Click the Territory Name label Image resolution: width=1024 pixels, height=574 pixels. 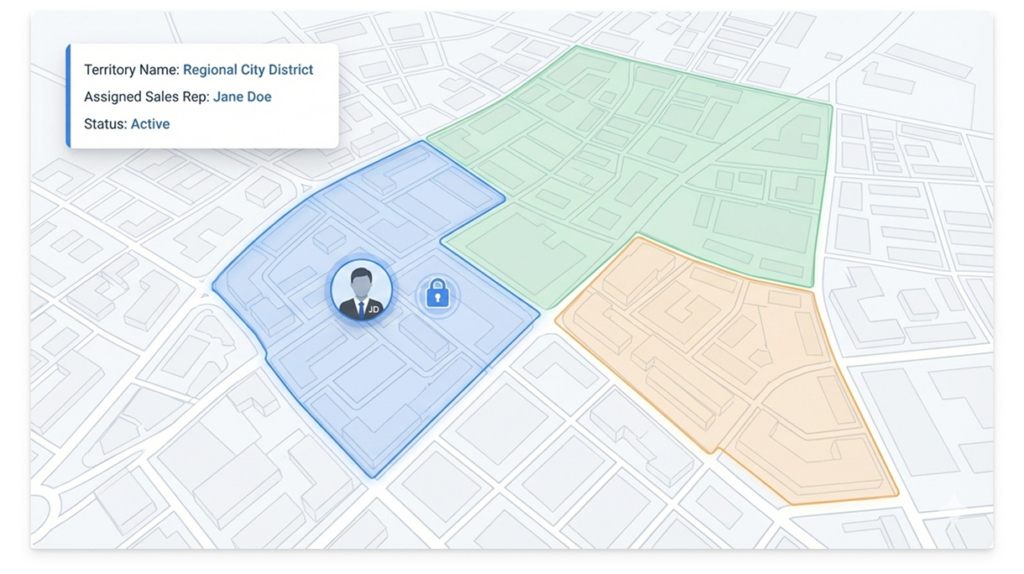pyautogui.click(x=131, y=70)
